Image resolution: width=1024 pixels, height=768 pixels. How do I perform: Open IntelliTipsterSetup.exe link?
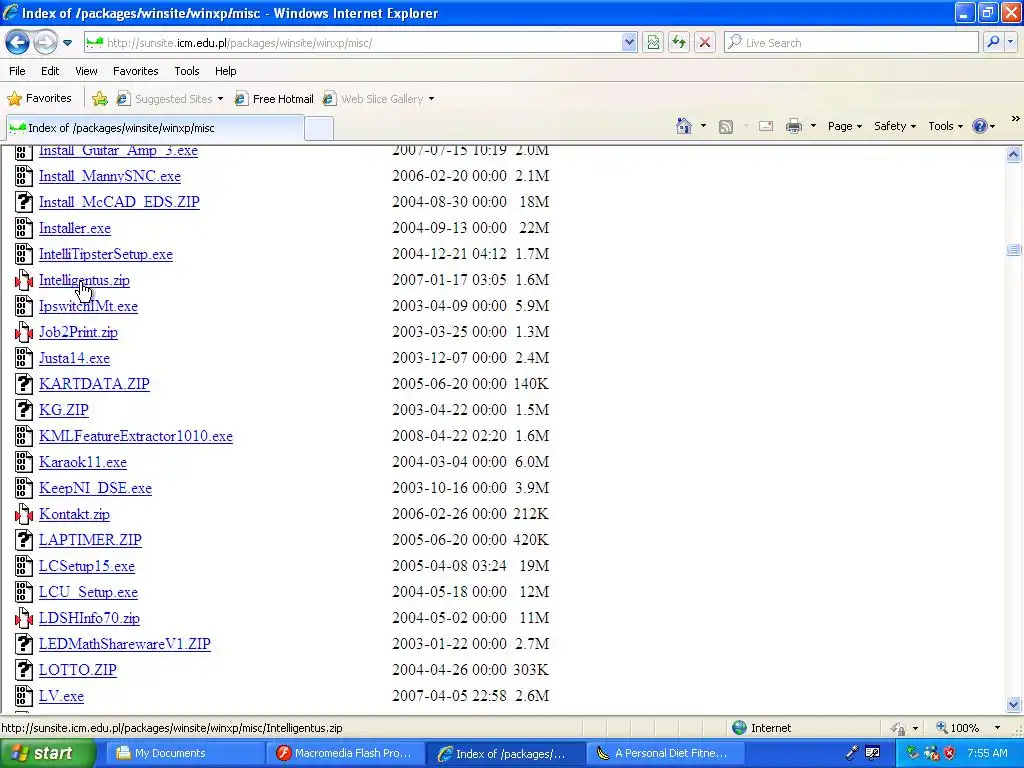click(106, 255)
